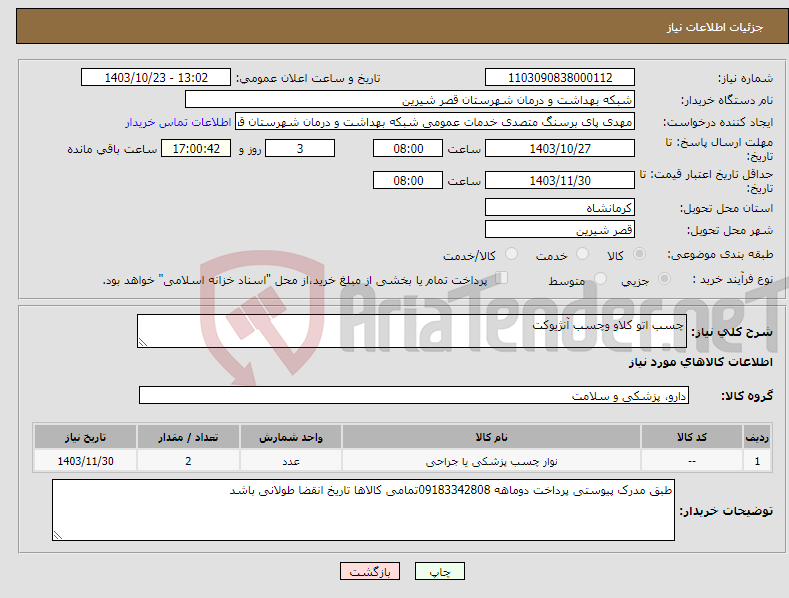The height and width of the screenshot is (598, 789).
Task: Click the ردیف column header
Action: [757, 437]
